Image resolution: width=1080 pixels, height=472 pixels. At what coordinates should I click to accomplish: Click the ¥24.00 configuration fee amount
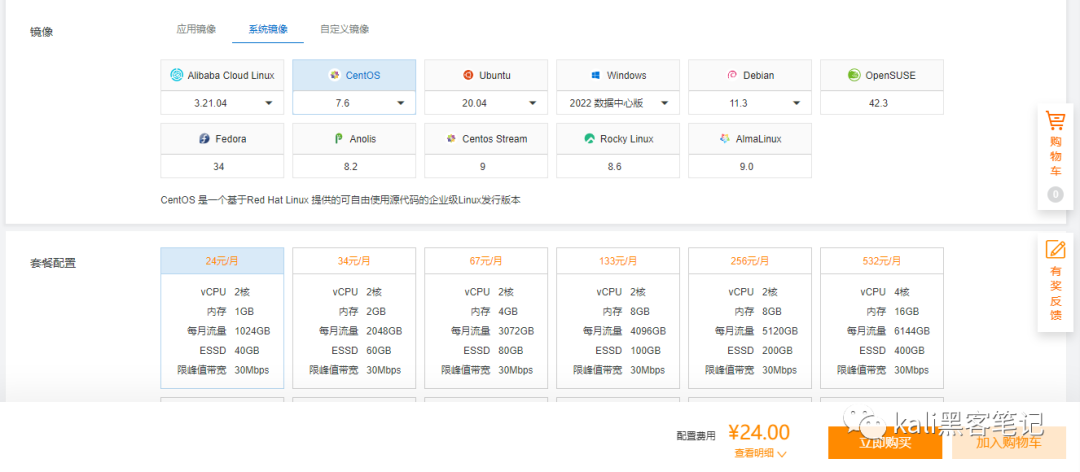point(759,432)
